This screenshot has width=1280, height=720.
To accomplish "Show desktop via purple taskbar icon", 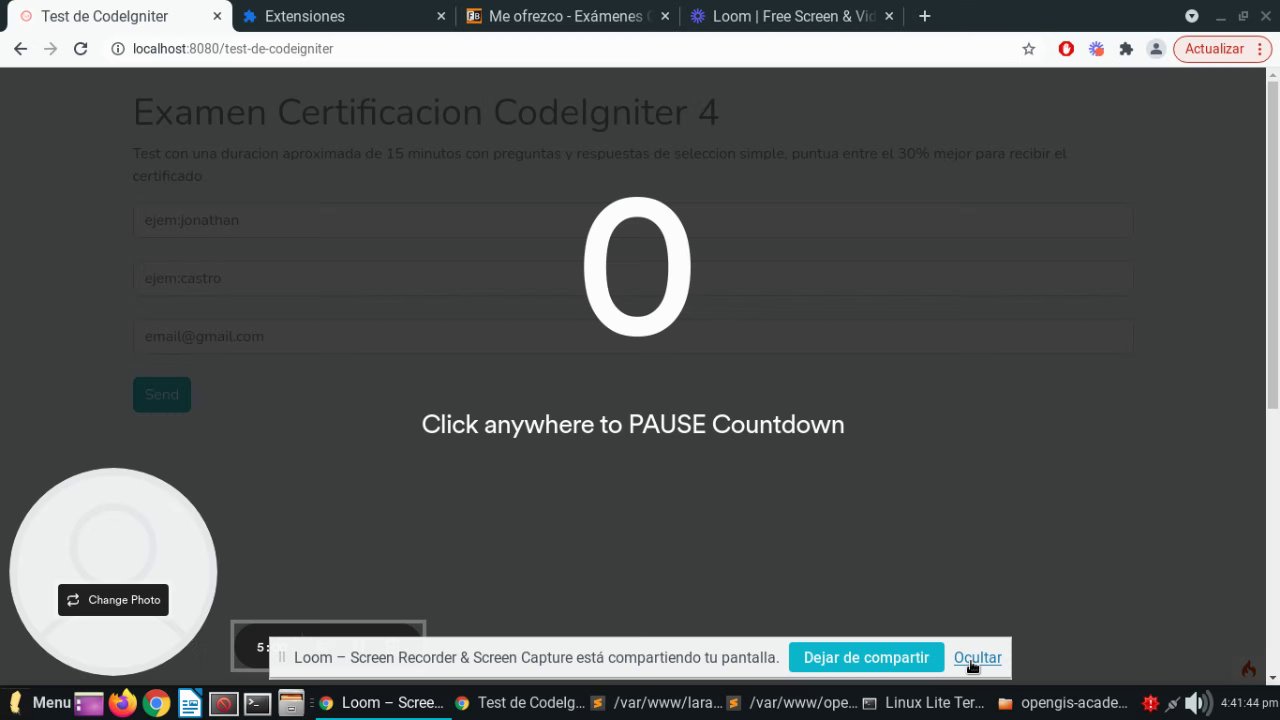I will click(89, 703).
